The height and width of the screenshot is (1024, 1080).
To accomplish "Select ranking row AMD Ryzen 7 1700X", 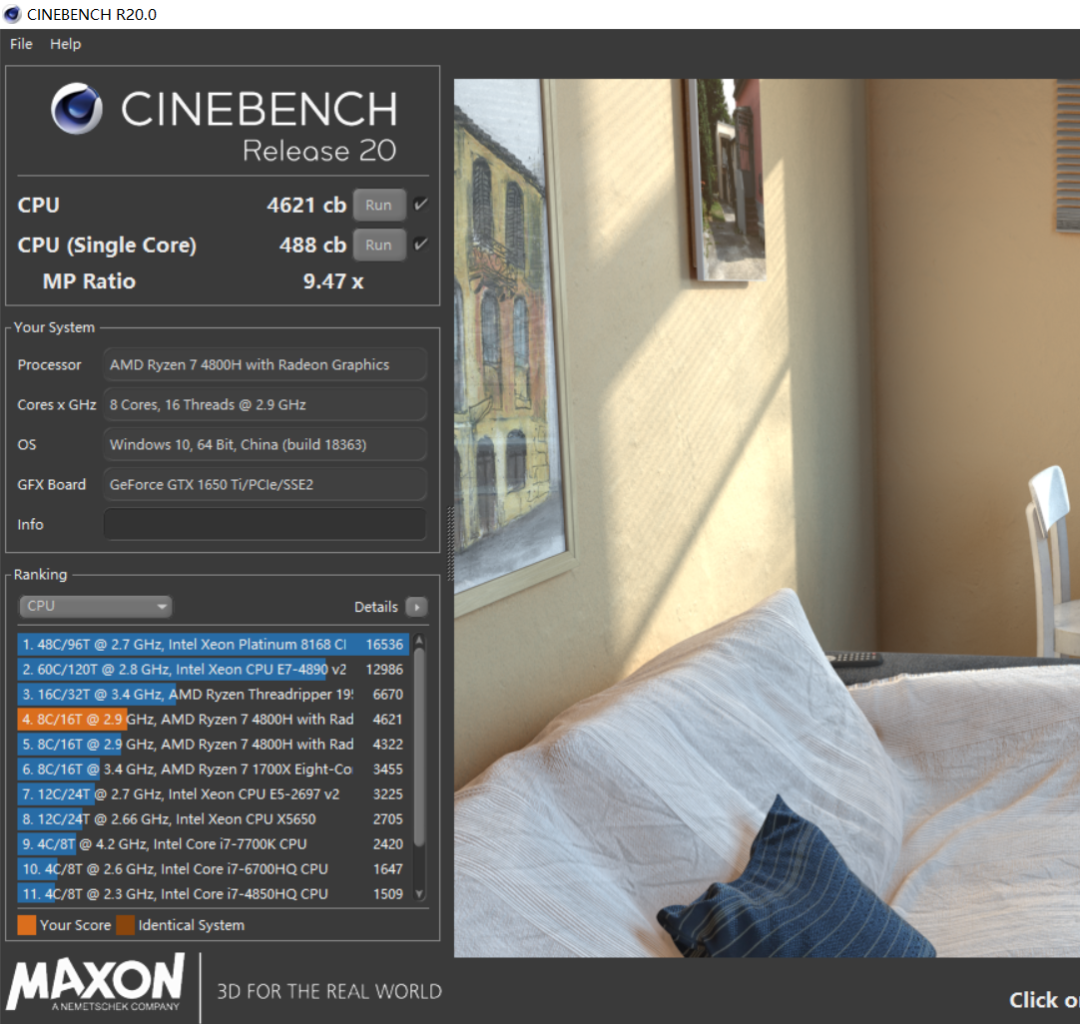I will [214, 769].
